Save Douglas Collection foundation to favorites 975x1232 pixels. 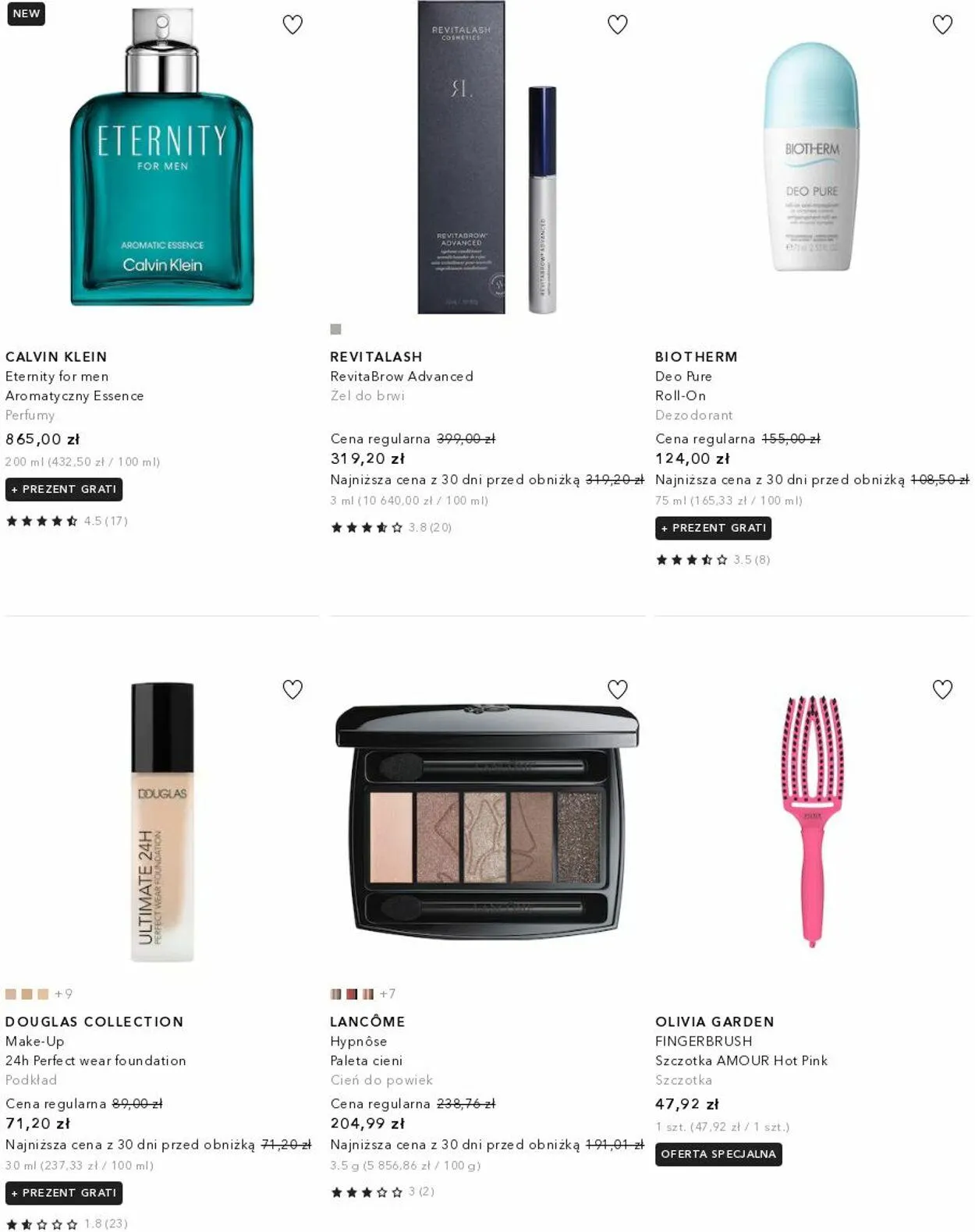coord(292,689)
